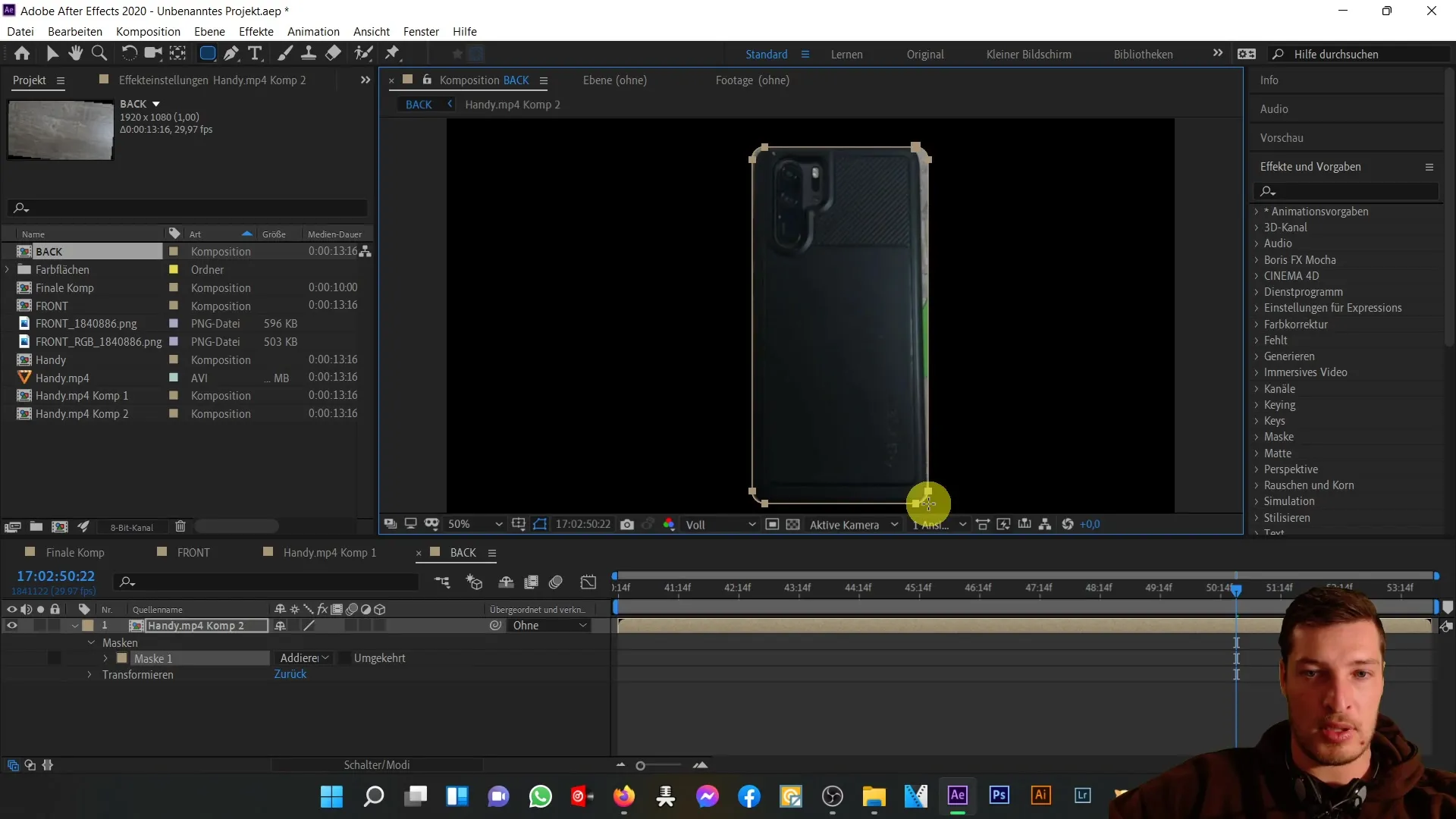Select the Eraser tool
Viewport: 1456px width, 819px height.
click(333, 53)
